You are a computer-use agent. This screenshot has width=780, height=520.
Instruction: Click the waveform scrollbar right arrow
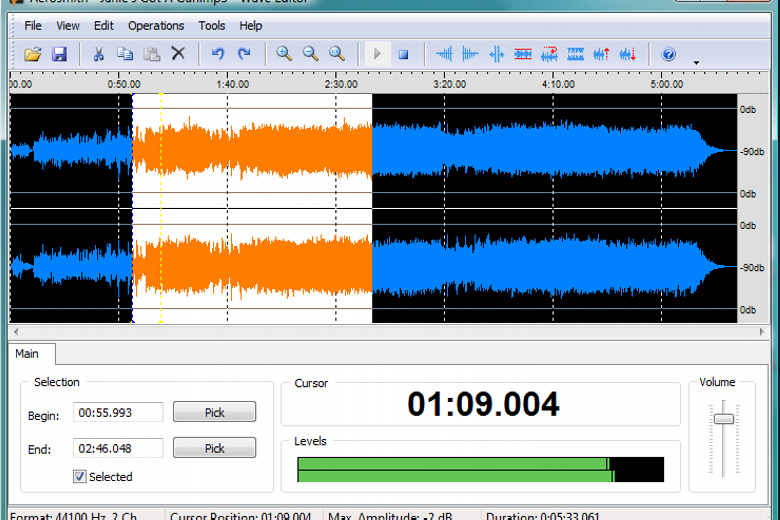pyautogui.click(x=762, y=331)
